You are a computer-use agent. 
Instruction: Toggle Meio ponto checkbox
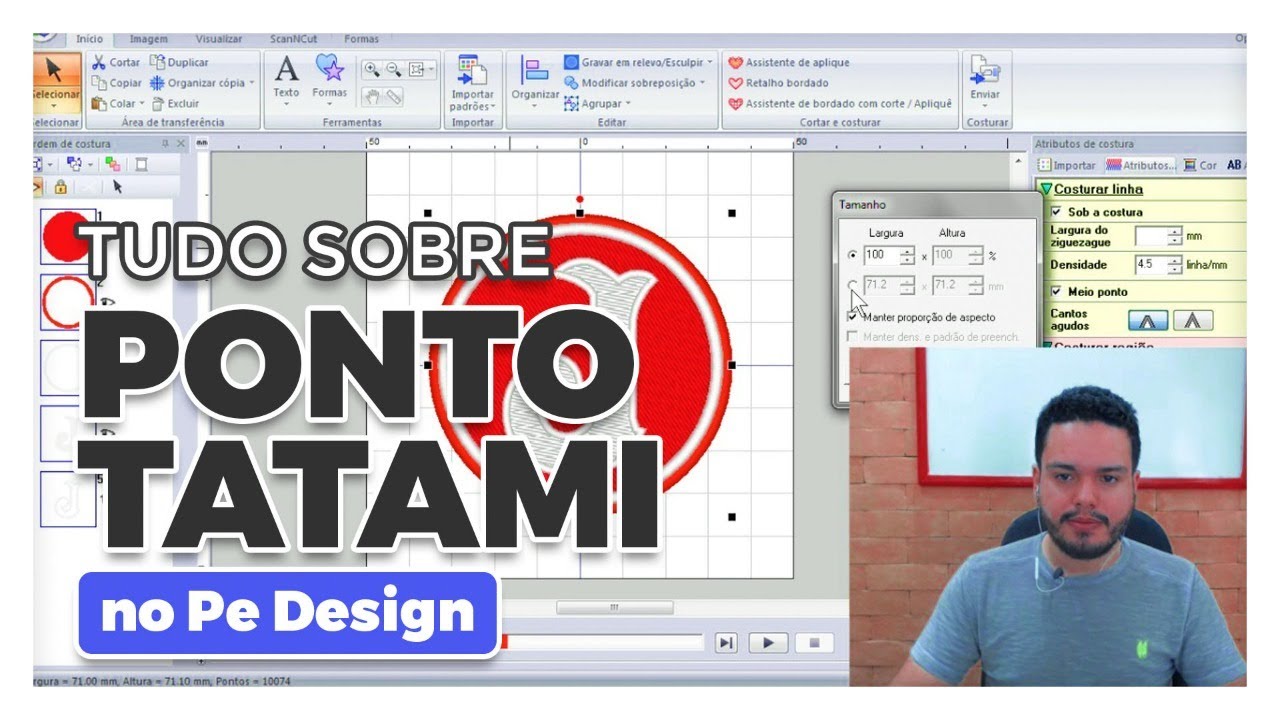point(1058,292)
